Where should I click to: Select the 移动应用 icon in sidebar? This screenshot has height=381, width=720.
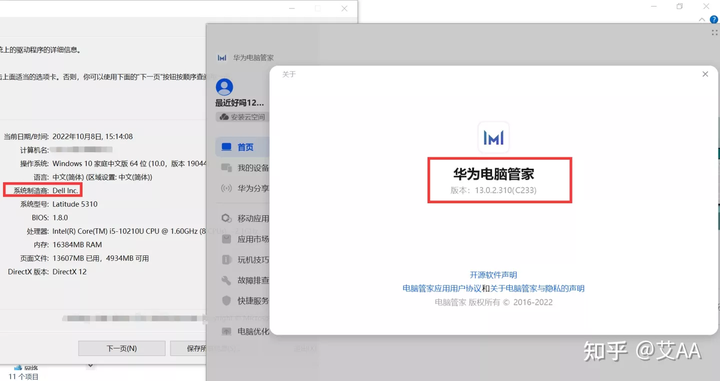[226, 218]
